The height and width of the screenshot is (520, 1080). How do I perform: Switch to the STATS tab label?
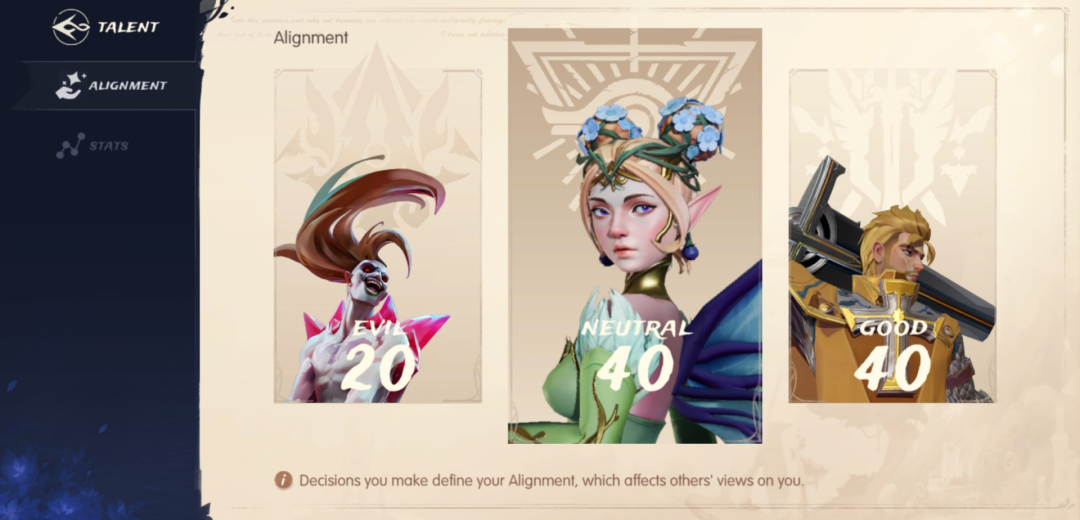[108, 146]
